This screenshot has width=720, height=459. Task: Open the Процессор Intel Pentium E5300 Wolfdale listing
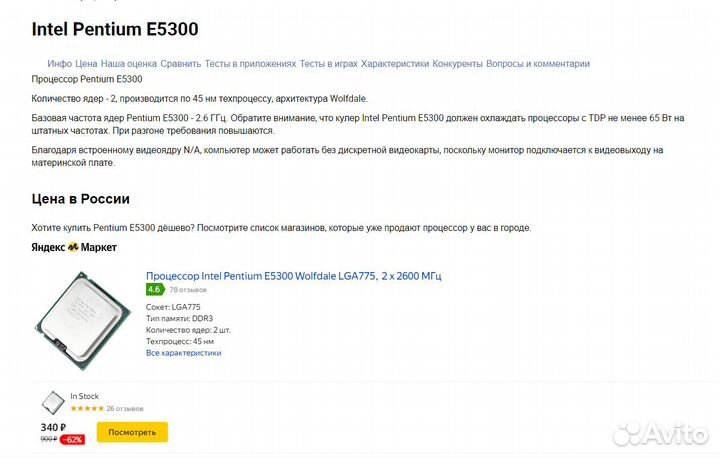[293, 275]
